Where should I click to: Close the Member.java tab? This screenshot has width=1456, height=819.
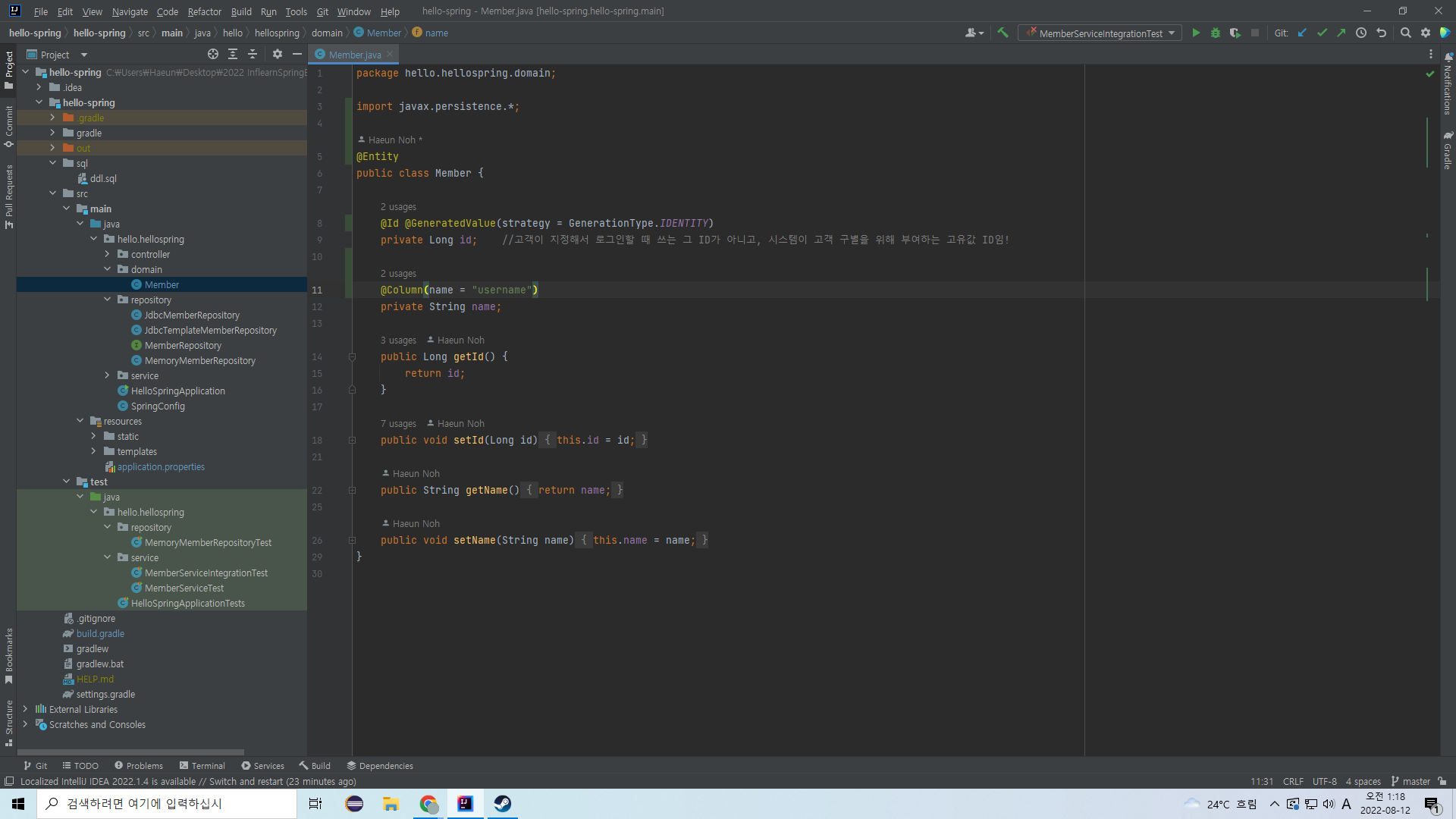(390, 54)
